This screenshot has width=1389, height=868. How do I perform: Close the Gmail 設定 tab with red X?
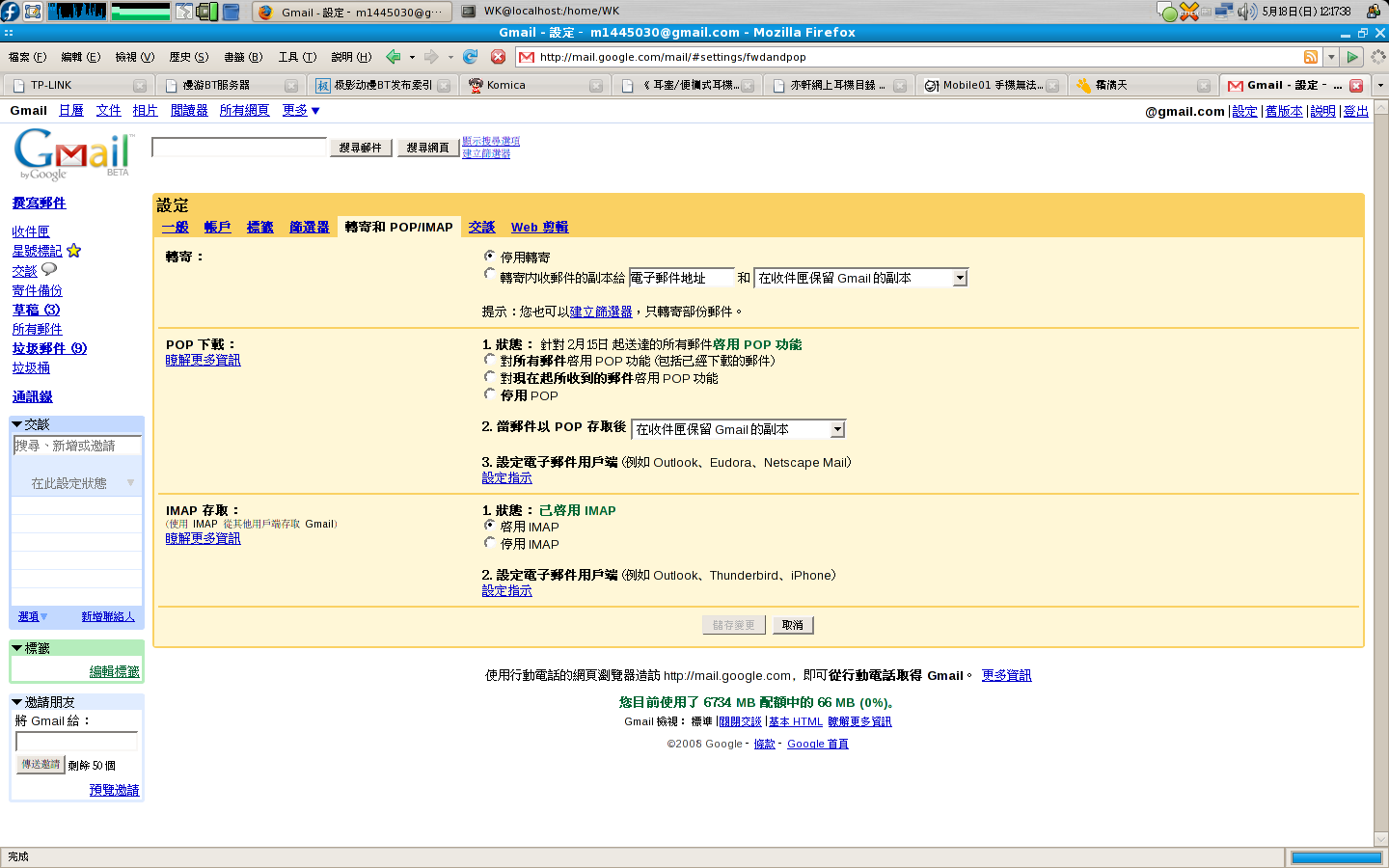[1356, 85]
